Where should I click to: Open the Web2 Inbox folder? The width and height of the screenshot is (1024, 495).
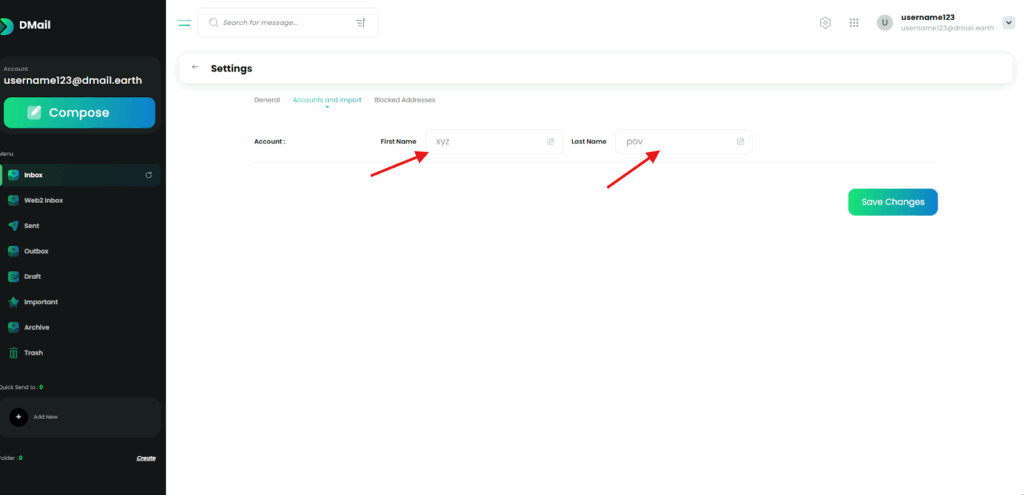tap(43, 200)
